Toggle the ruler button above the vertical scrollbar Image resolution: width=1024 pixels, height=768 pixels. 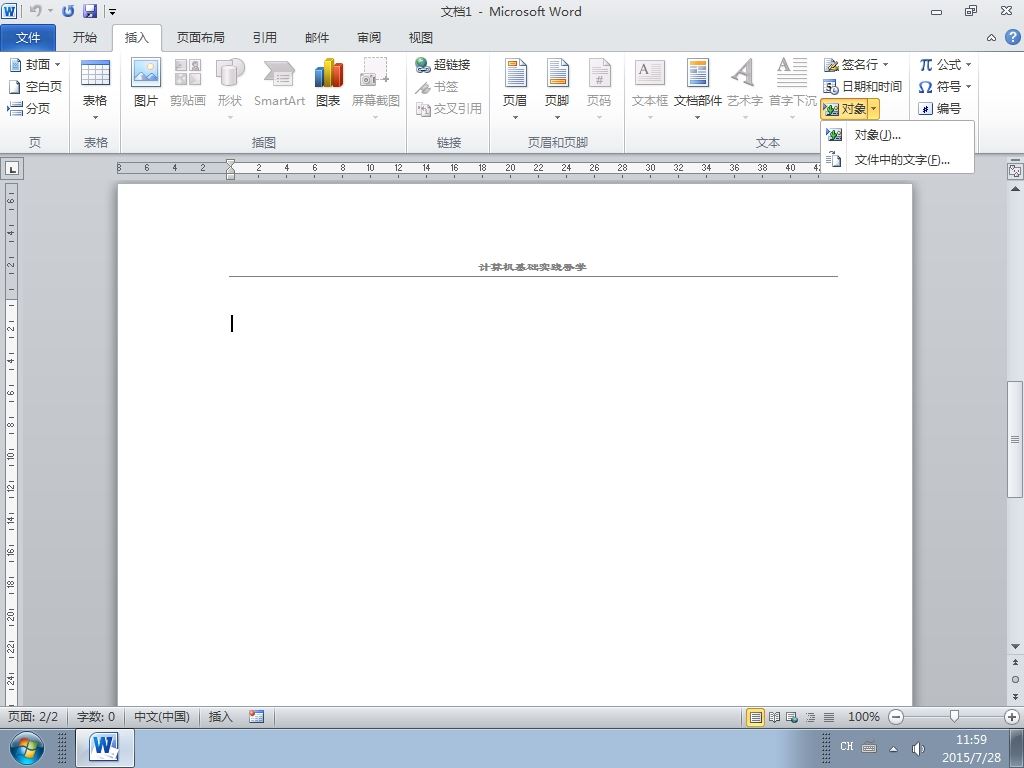(x=1015, y=170)
